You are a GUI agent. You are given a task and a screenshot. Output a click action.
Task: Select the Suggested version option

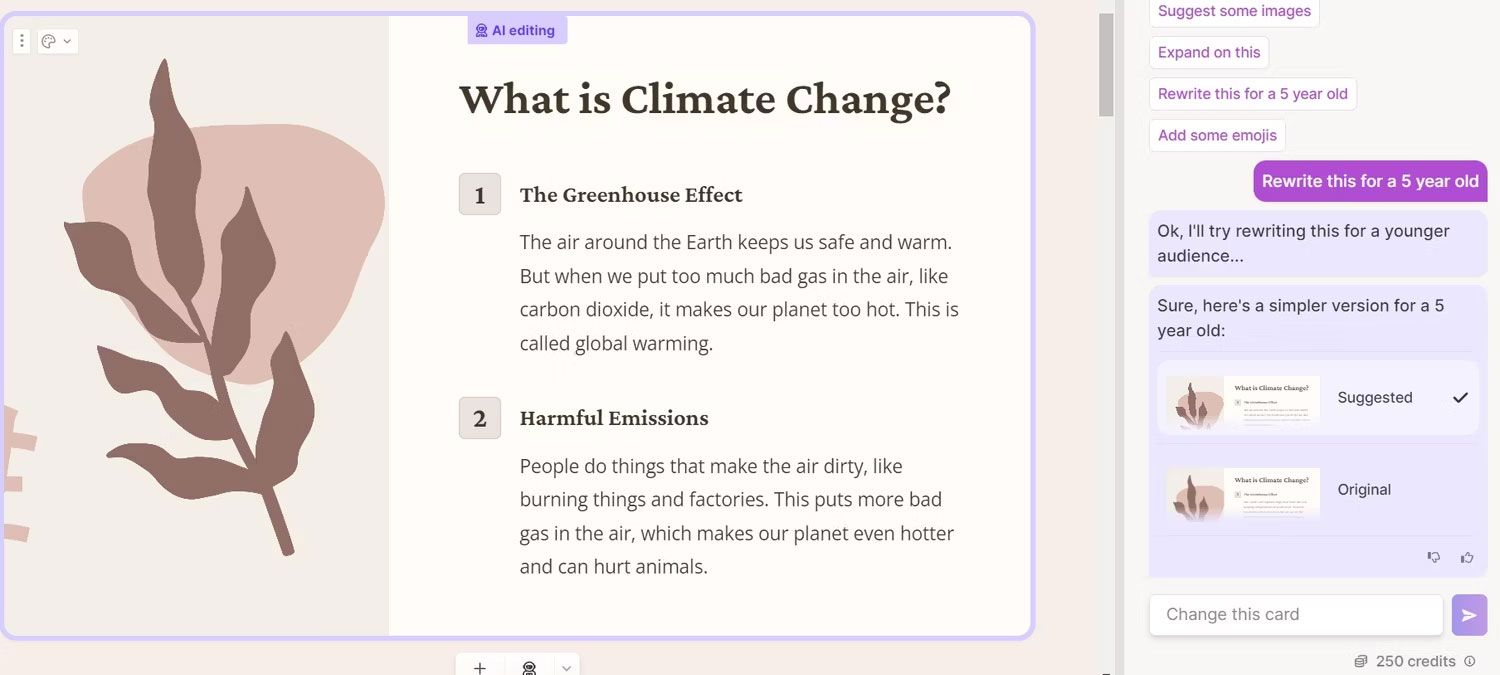pyautogui.click(x=1318, y=397)
